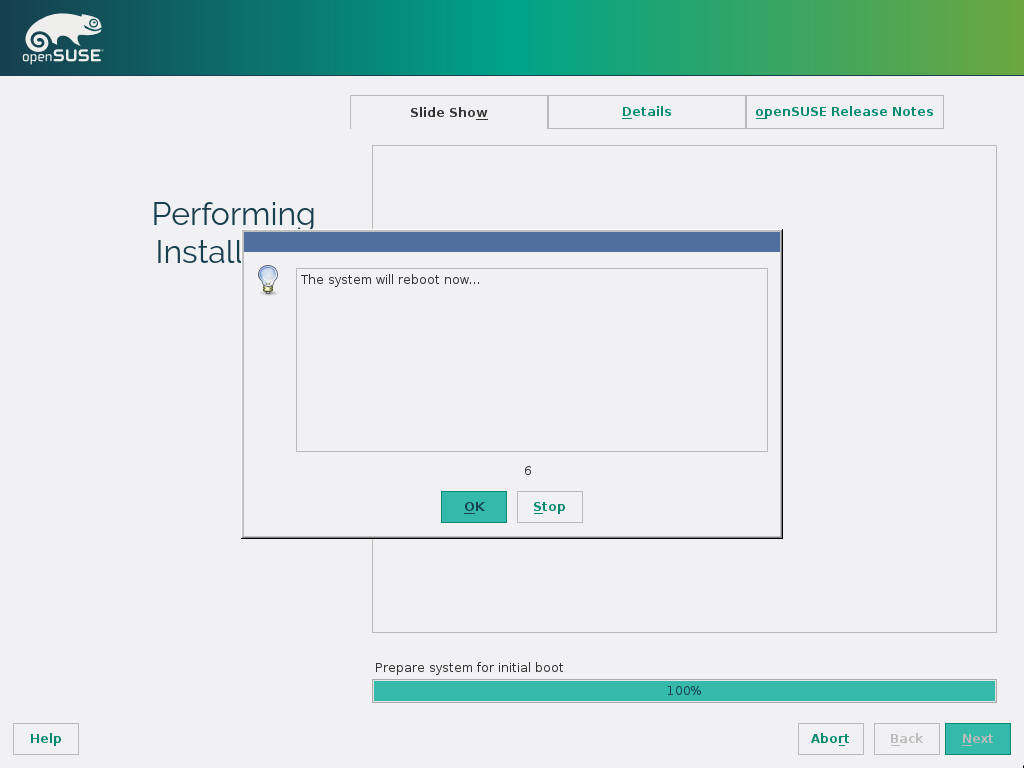Click the 100% progress bar

(684, 691)
